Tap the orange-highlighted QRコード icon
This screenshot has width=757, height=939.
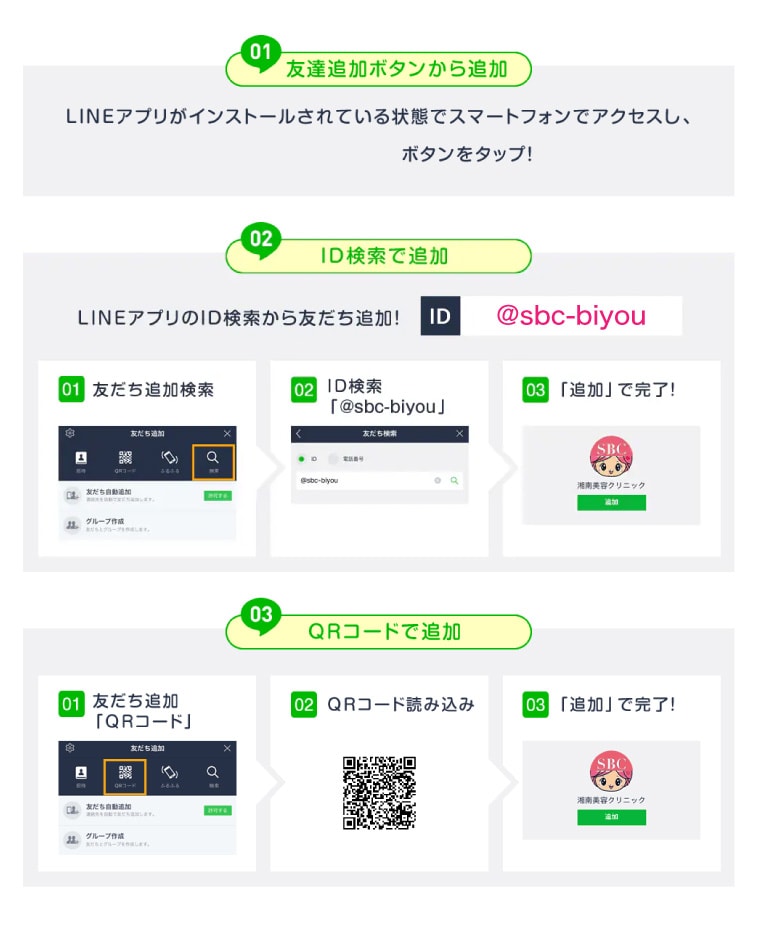[125, 777]
